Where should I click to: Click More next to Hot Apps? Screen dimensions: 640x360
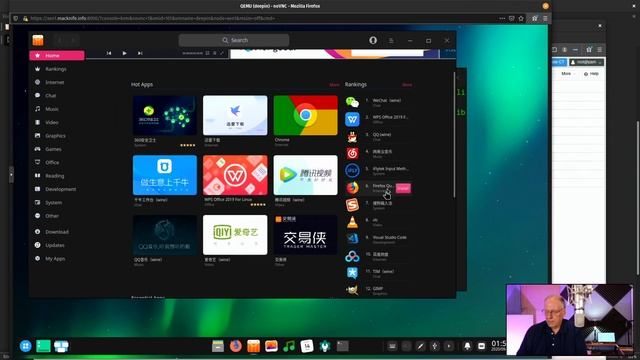coord(334,85)
